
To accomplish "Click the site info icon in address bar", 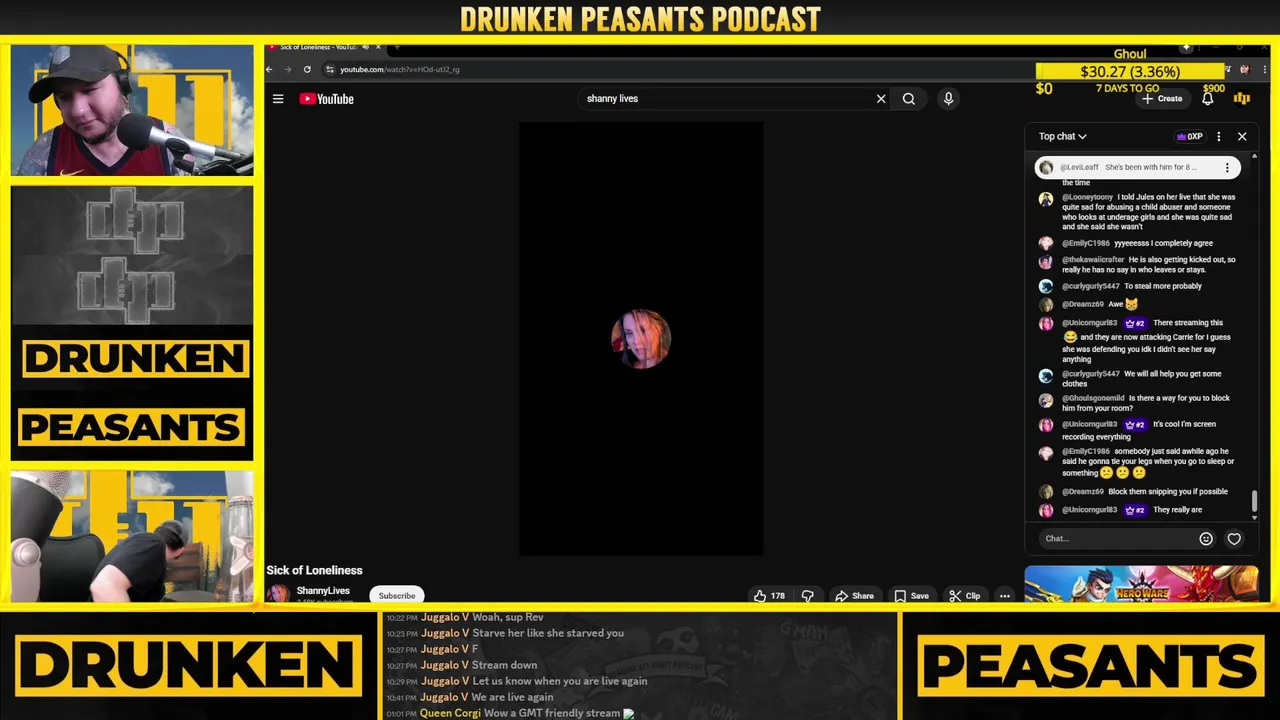I will [x=330, y=69].
